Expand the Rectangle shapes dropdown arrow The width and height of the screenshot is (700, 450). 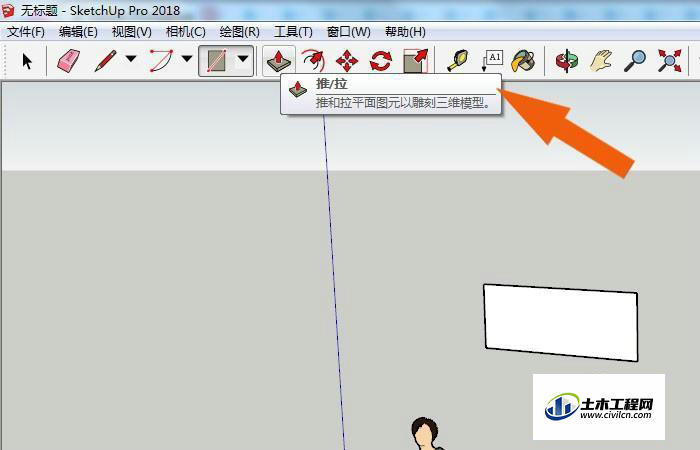243,58
